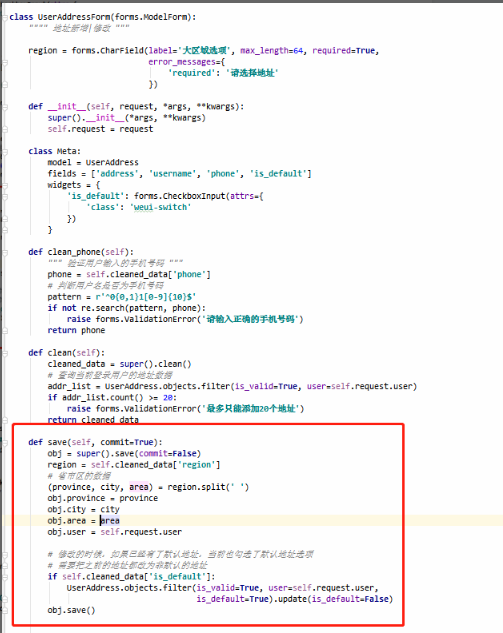Click the highlighted 'obj.area = area' line
The image size is (503, 633).
(x=83, y=521)
